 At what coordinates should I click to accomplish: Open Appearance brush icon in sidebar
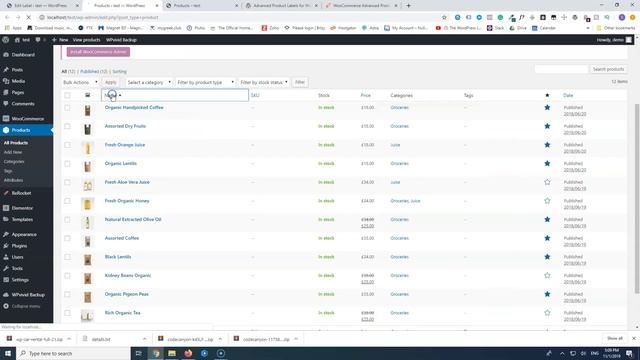6,235
